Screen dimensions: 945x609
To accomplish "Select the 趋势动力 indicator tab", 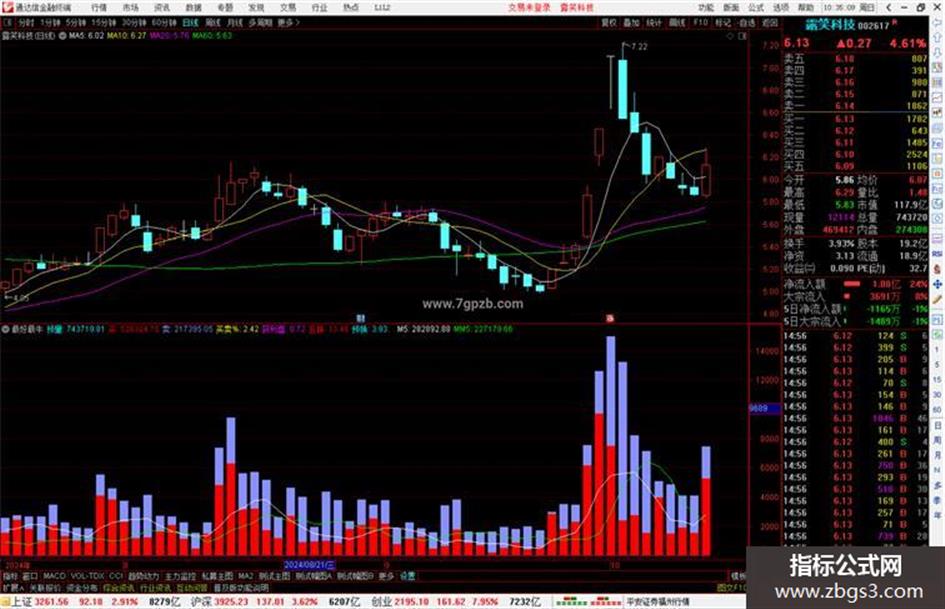I will click(x=144, y=576).
